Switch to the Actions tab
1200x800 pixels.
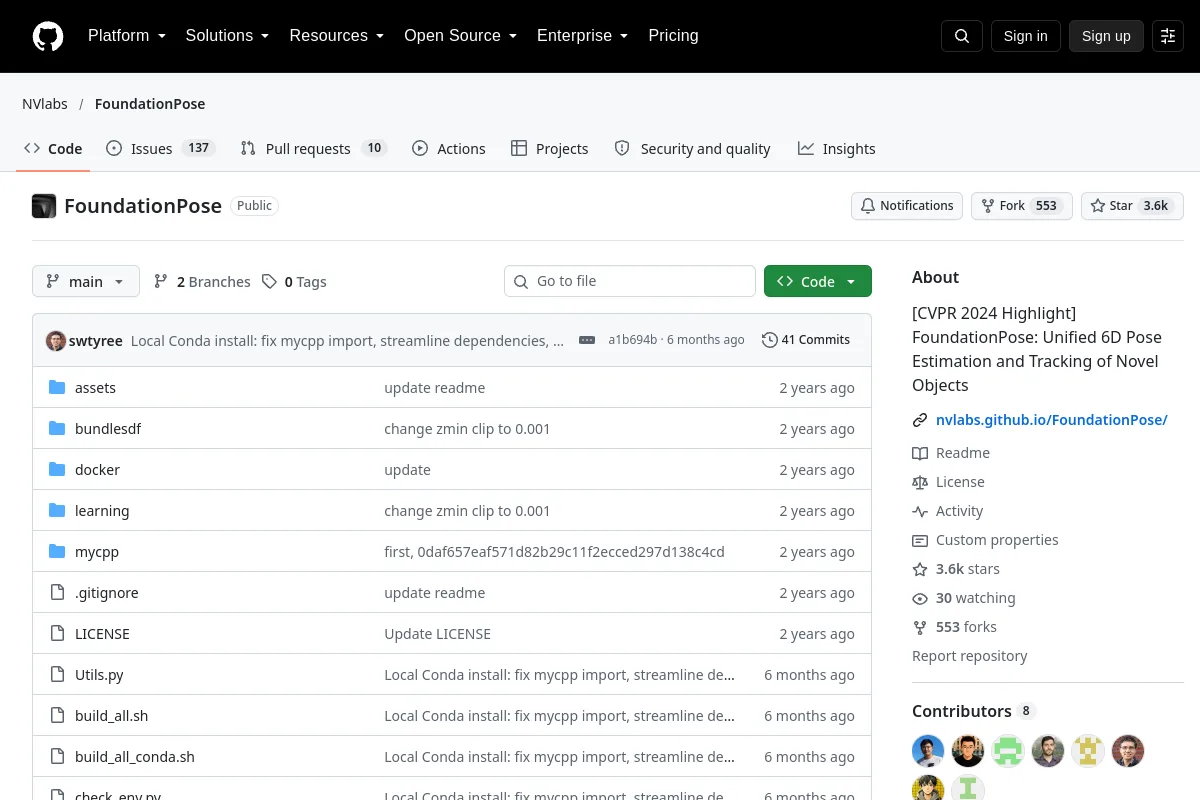coord(449,149)
